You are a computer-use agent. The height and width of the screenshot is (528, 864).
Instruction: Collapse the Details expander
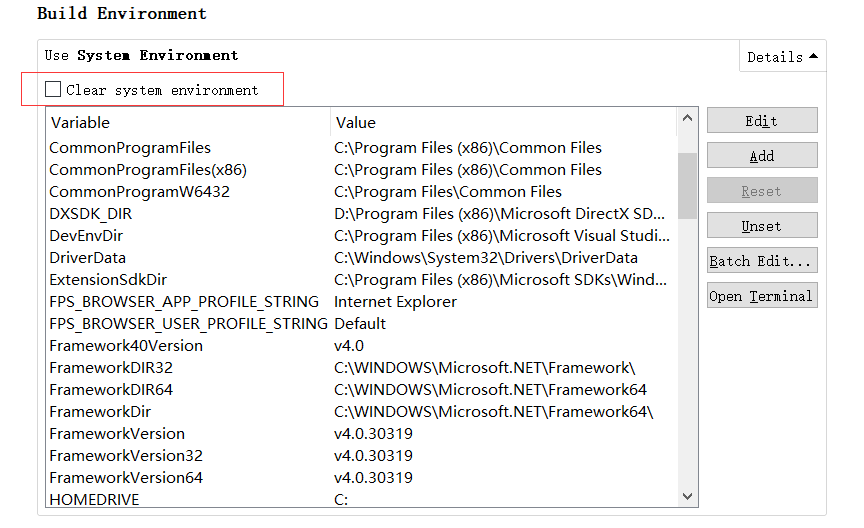pyautogui.click(x=782, y=57)
